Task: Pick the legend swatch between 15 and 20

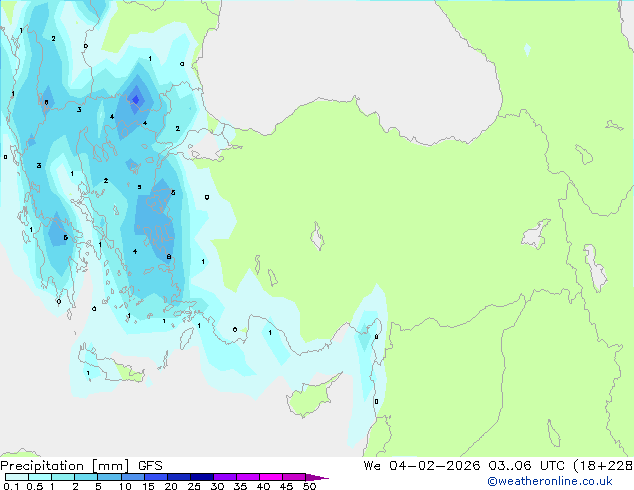Action: (156, 477)
